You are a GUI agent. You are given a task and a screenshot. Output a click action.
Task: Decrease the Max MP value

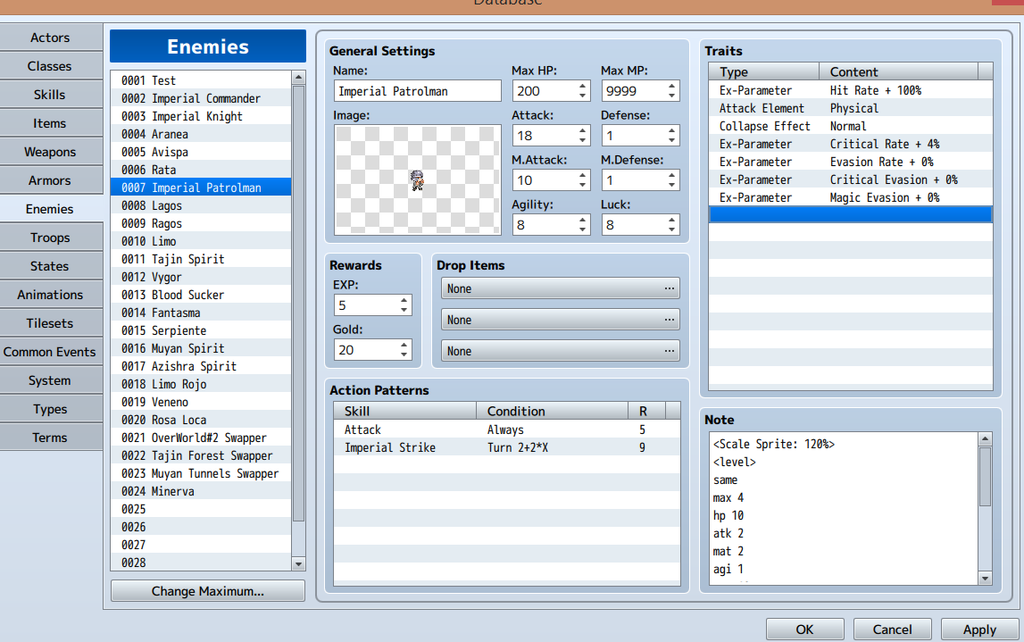click(672, 96)
